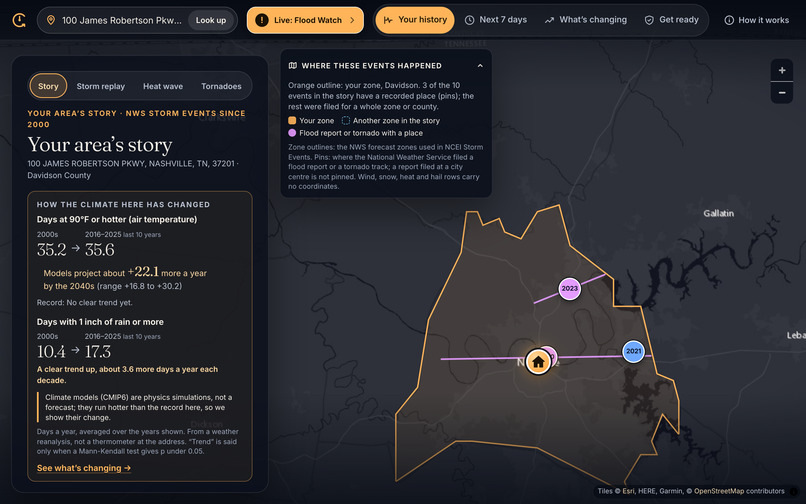Click the 17.3 rain days value
This screenshot has width=806, height=504.
(x=98, y=352)
